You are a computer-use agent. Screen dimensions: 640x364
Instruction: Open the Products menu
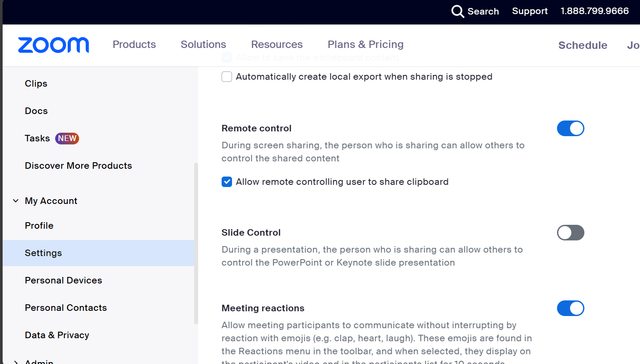pyautogui.click(x=134, y=44)
